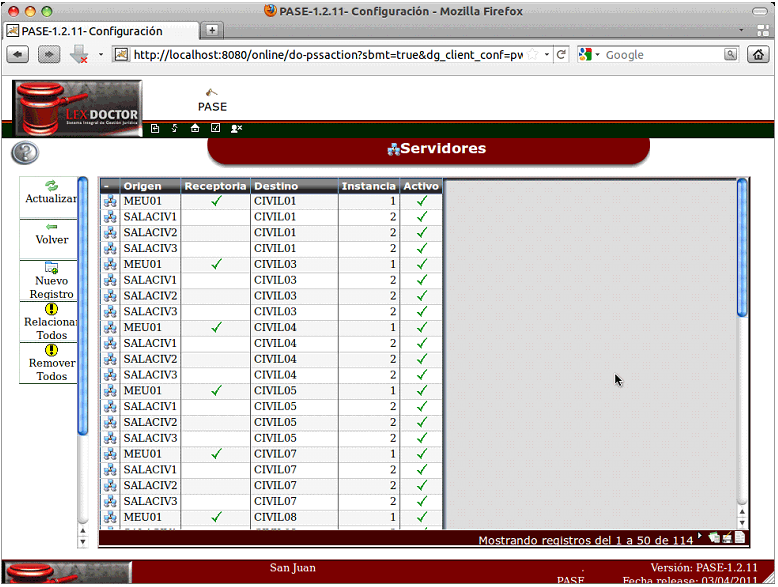The image size is (778, 587).
Task: Click the home icon in the green toolbar
Action: click(195, 128)
